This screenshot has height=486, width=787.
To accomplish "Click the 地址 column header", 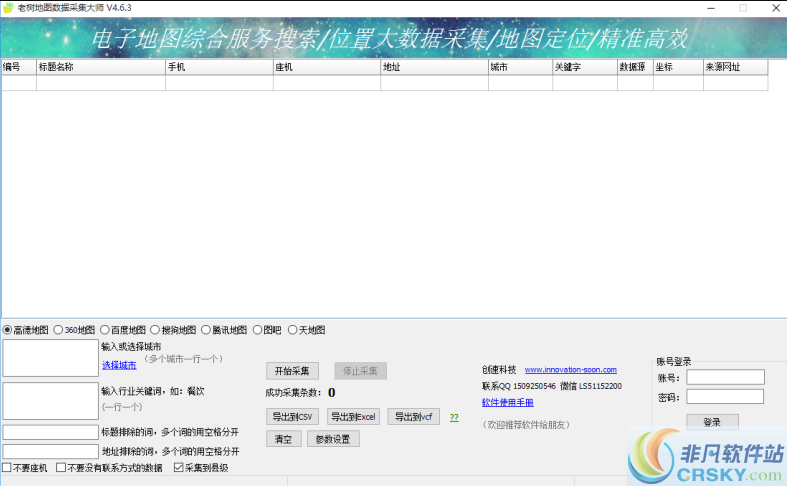I will [x=434, y=67].
